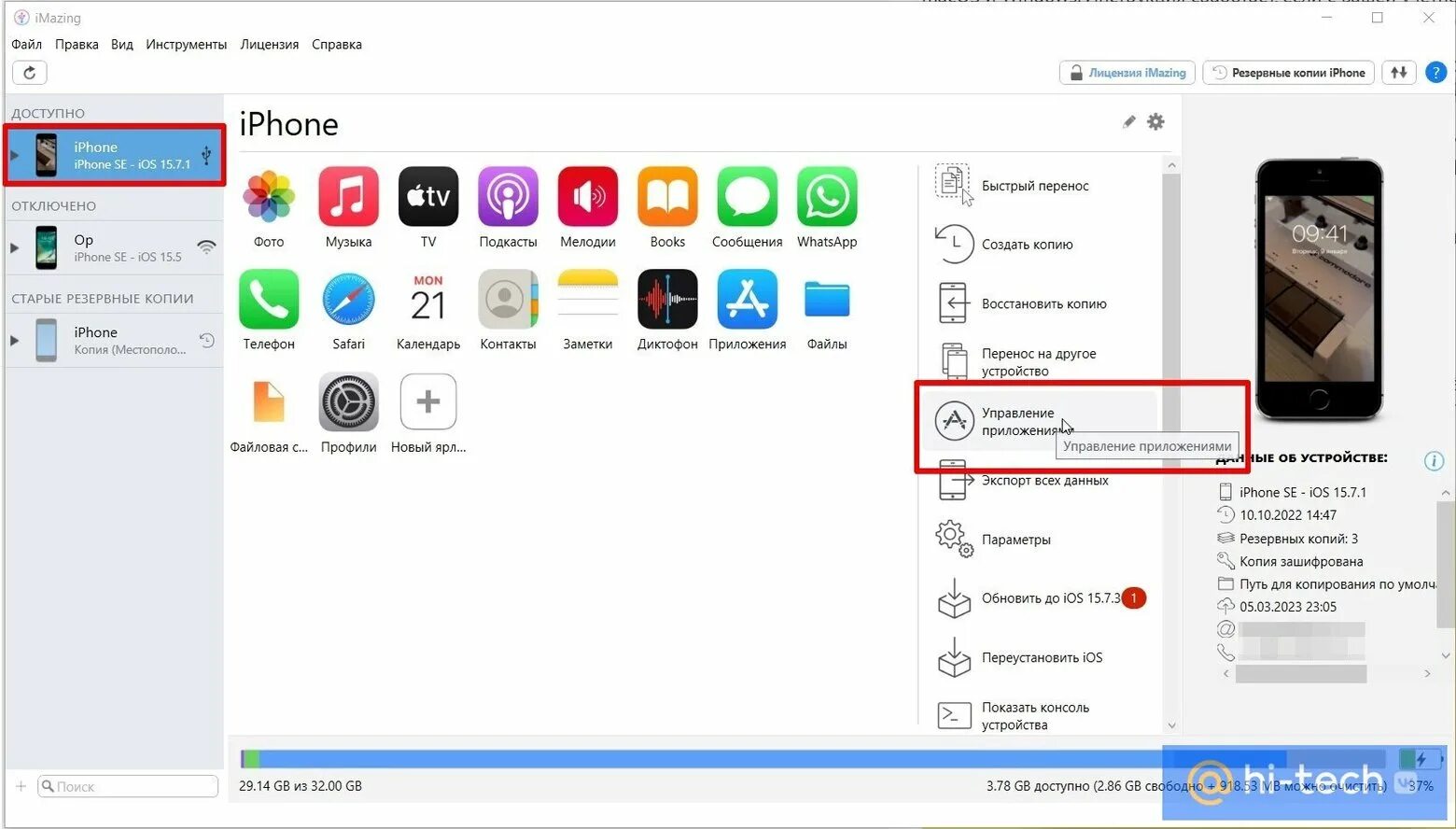Screen dimensions: 1456x829
Task: Open the Контакты contacts icon
Action: [x=508, y=300]
